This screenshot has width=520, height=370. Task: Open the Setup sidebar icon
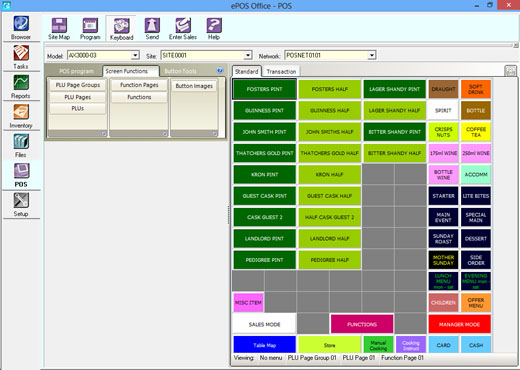[x=21, y=204]
